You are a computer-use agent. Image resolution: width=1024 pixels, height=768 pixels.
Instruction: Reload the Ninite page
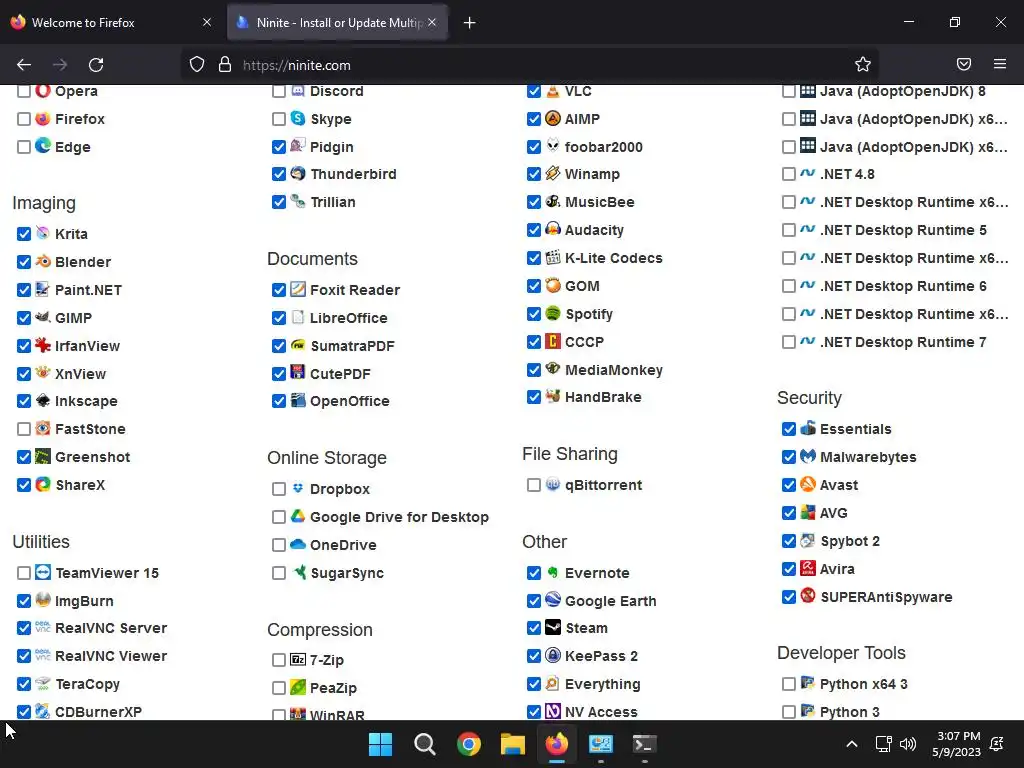click(96, 65)
